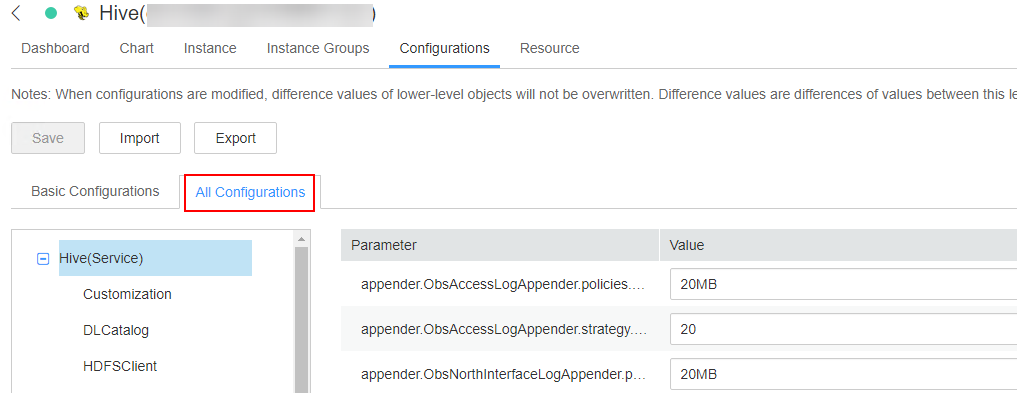This screenshot has height=393, width=1017.
Task: Click the Hive bee logo icon
Action: point(82,13)
